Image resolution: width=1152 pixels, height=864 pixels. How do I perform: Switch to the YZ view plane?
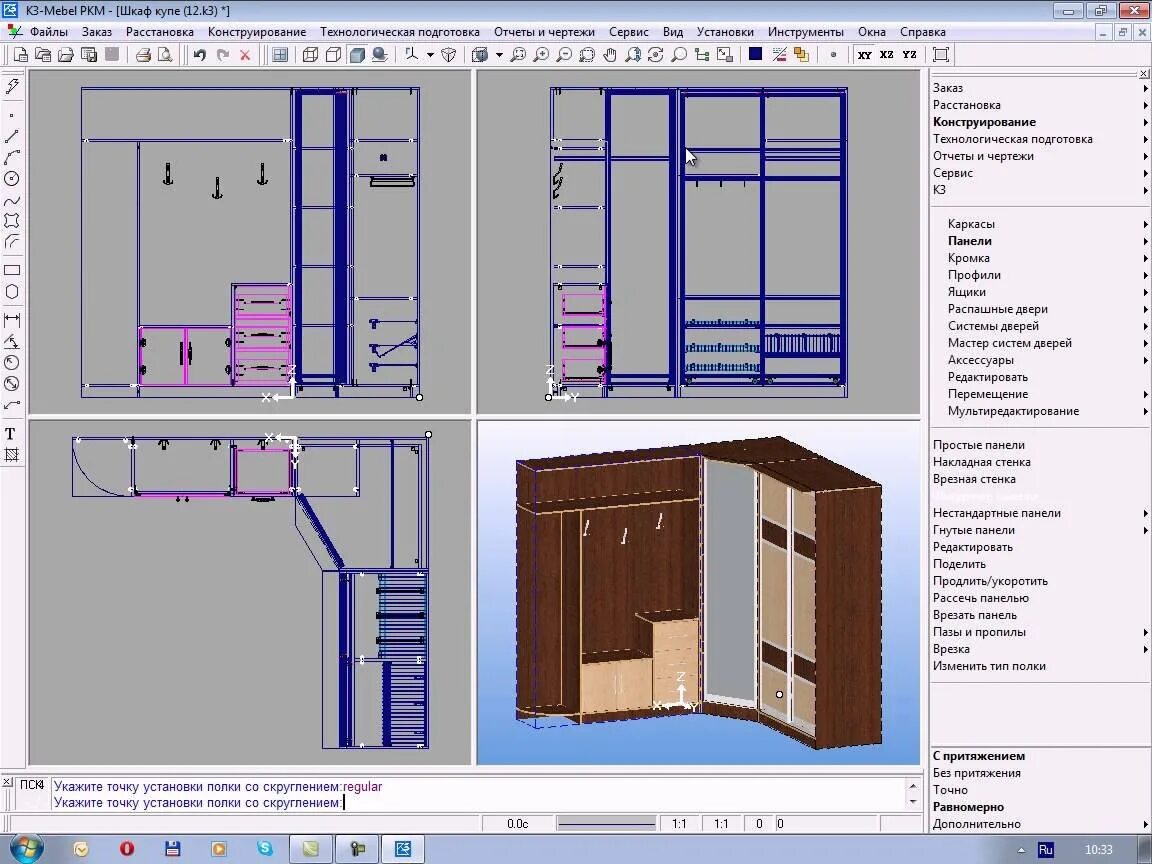tap(910, 54)
